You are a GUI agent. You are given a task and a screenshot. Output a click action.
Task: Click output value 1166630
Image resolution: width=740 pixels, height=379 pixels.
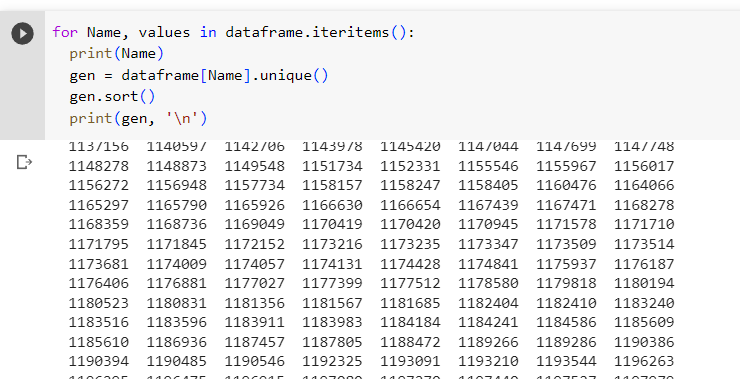click(332, 205)
